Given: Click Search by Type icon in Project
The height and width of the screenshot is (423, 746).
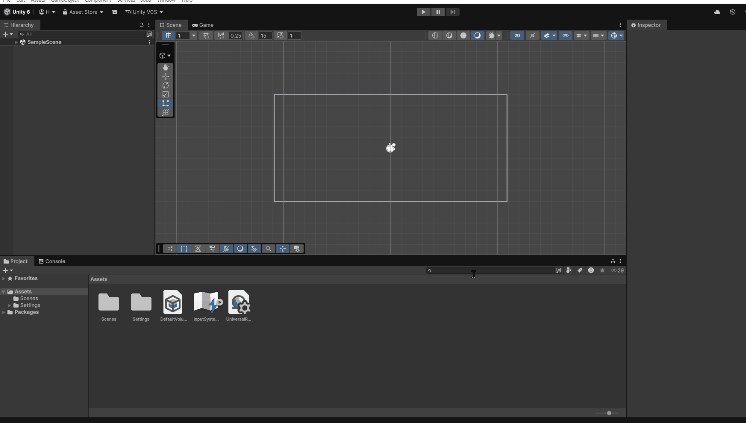Looking at the screenshot, I should pyautogui.click(x=569, y=270).
